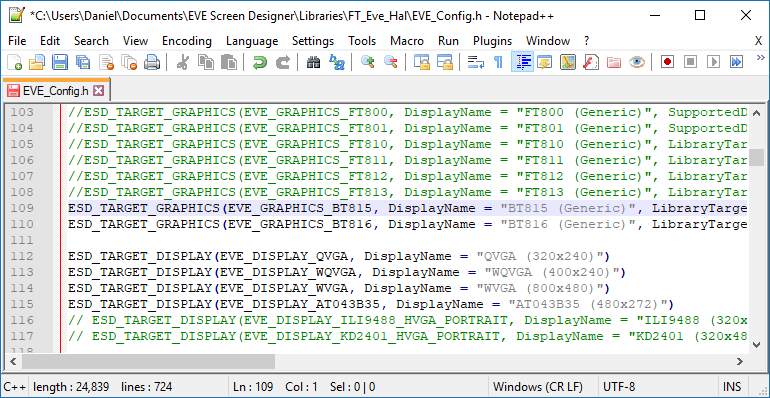Image resolution: width=770 pixels, height=398 pixels.
Task: Open the Search menu
Action: (91, 41)
